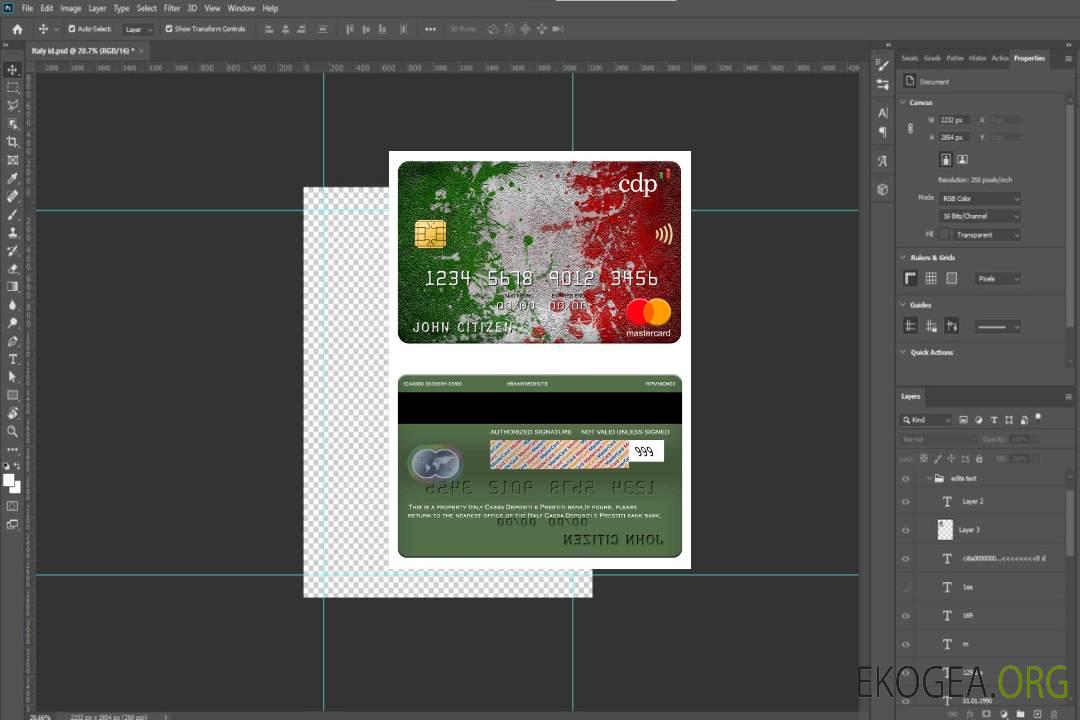Select the Rectangle shape tool
This screenshot has width=1080, height=720.
click(x=12, y=395)
